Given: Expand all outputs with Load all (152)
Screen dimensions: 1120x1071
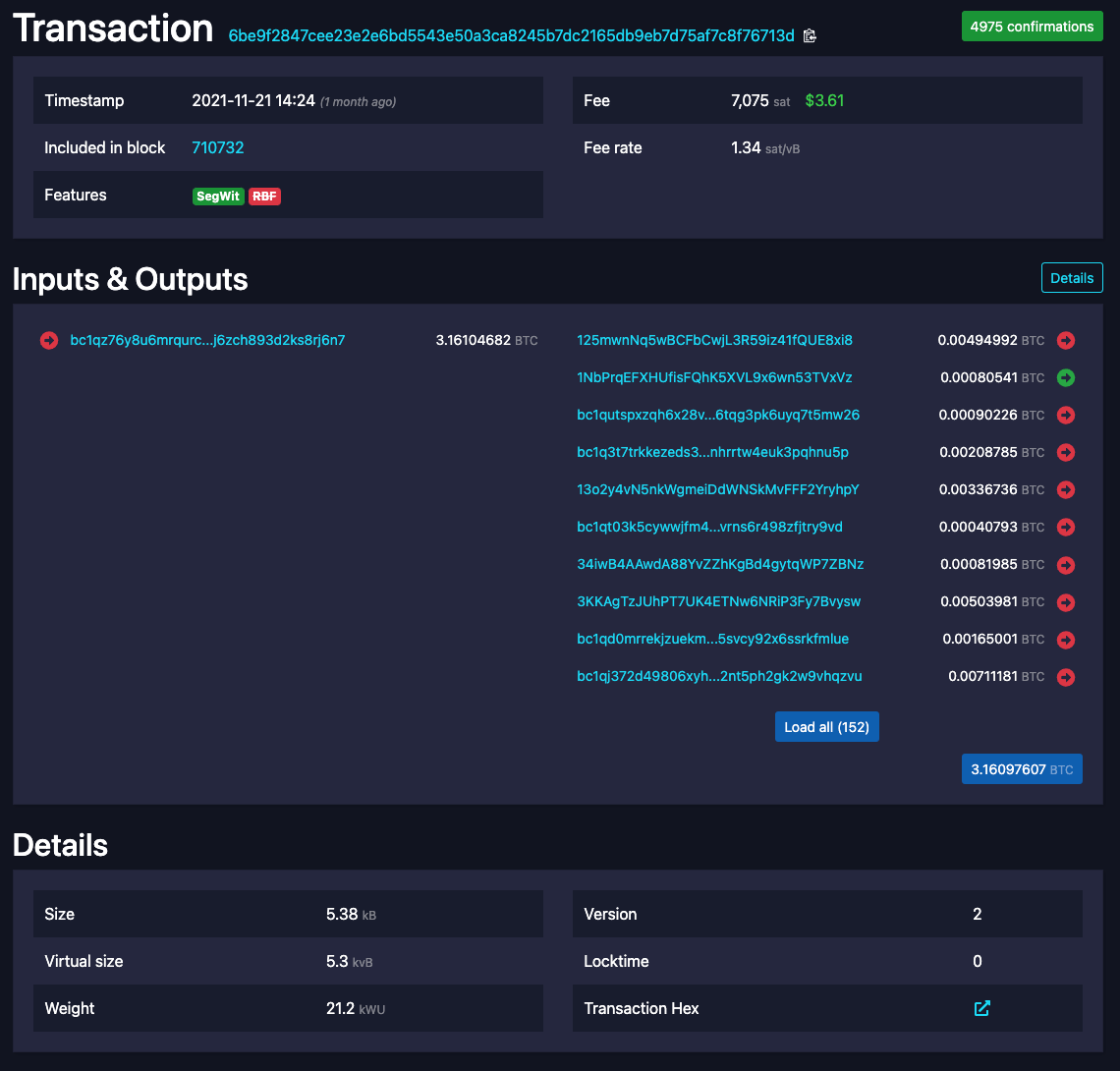Looking at the screenshot, I should [x=826, y=726].
